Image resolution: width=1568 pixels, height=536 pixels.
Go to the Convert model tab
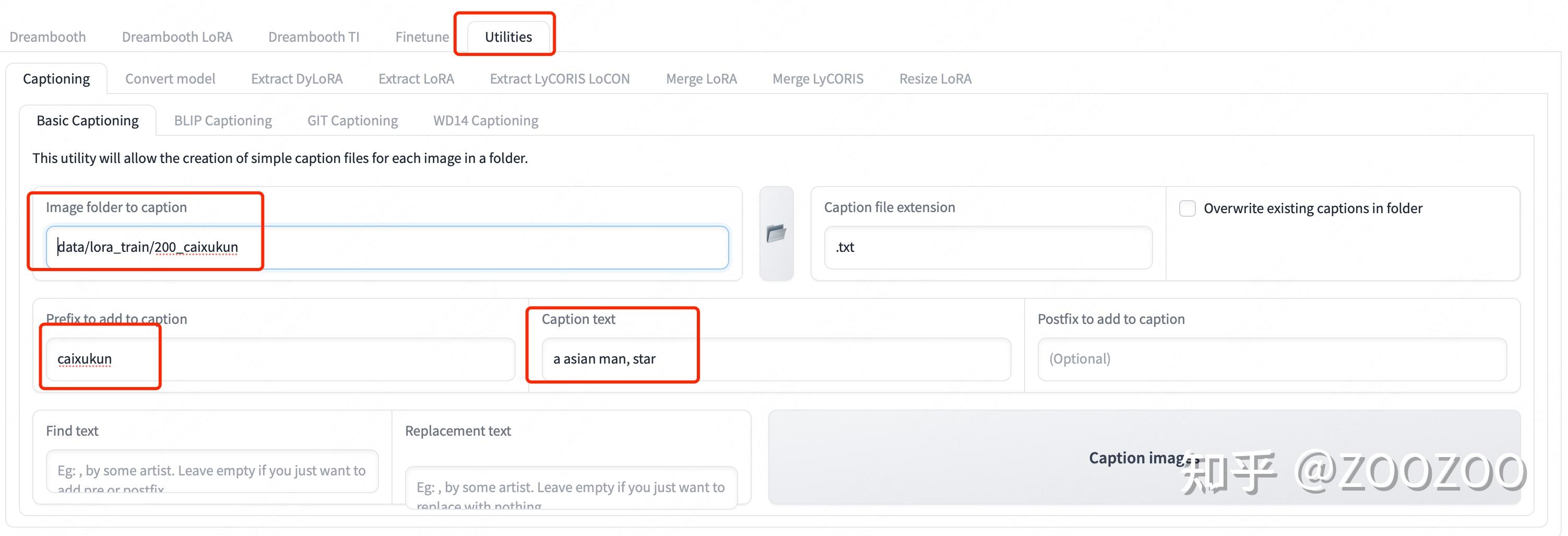tap(170, 79)
